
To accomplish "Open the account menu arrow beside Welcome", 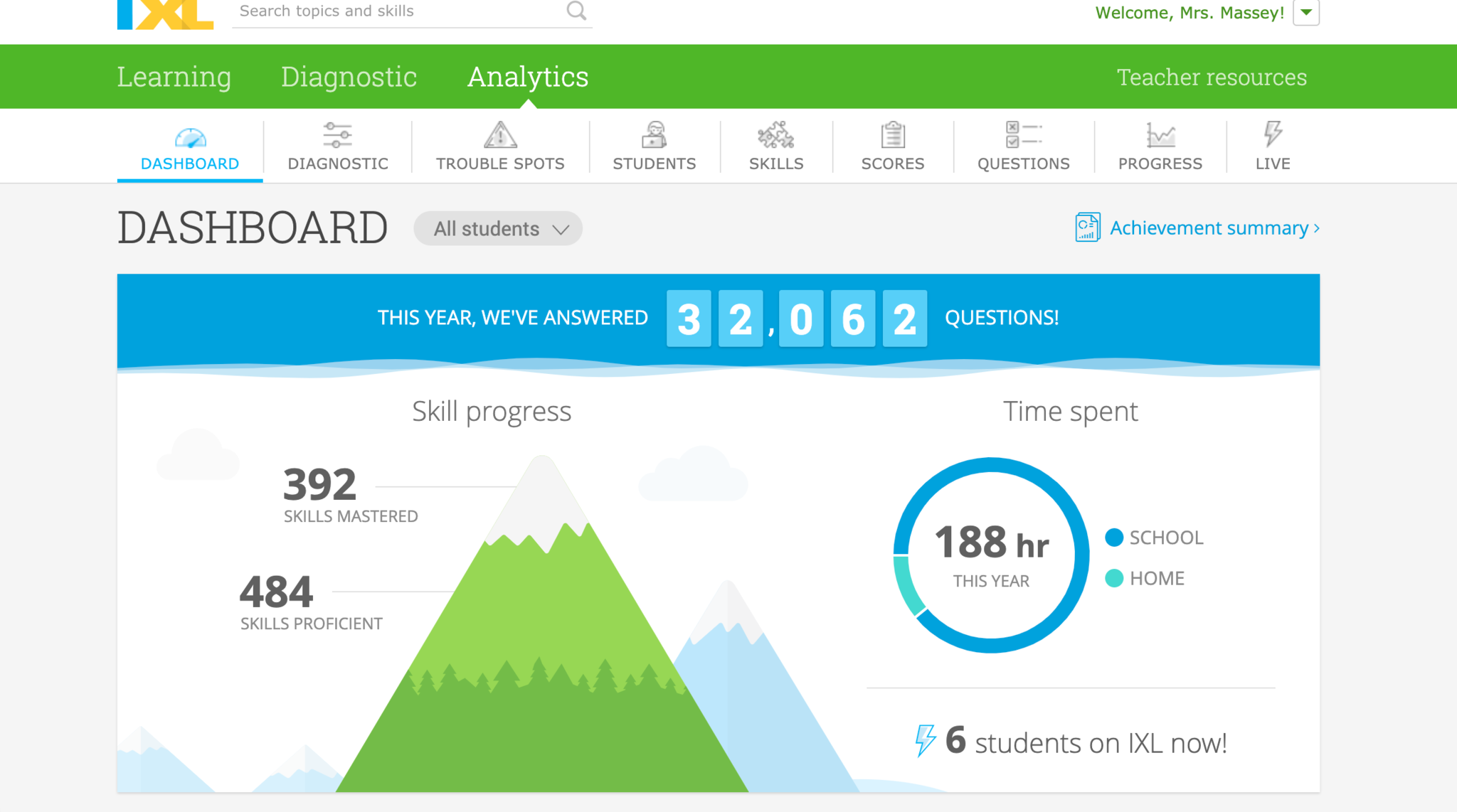I will pyautogui.click(x=1306, y=12).
